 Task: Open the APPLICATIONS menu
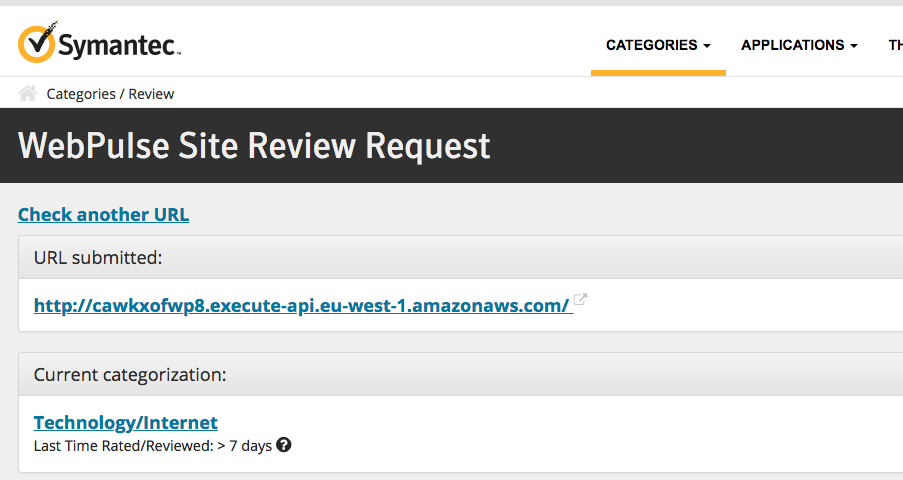pos(792,45)
